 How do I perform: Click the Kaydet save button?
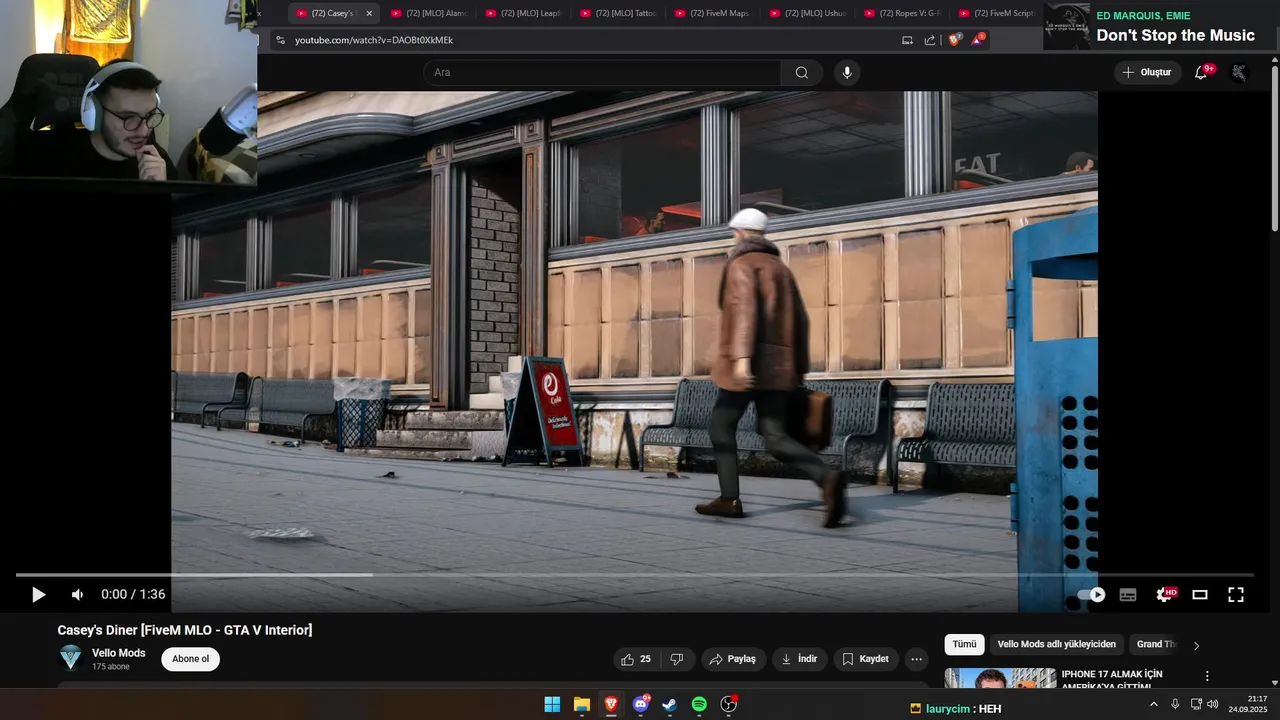point(865,659)
